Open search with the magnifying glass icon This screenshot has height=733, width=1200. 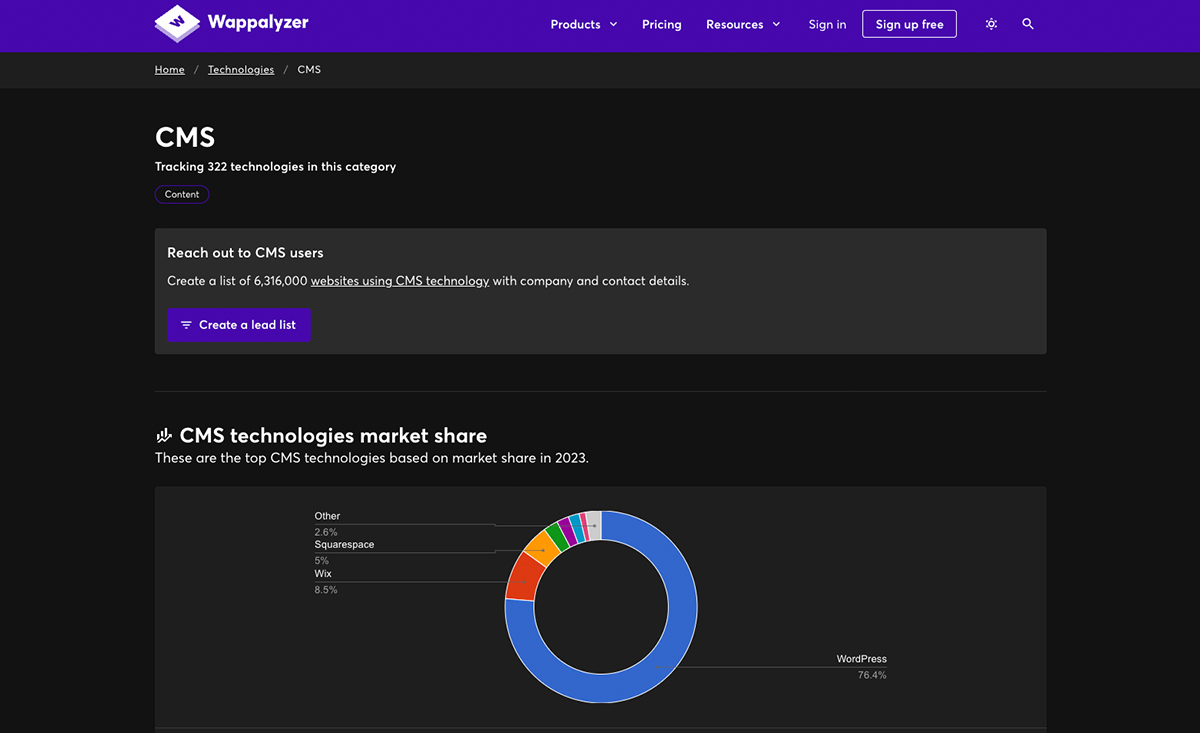coord(1028,24)
